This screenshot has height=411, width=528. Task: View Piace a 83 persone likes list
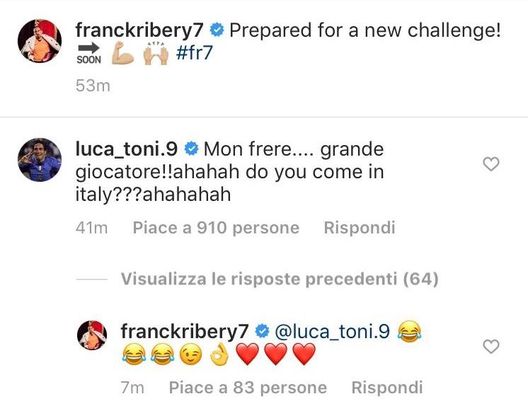[x=248, y=388]
